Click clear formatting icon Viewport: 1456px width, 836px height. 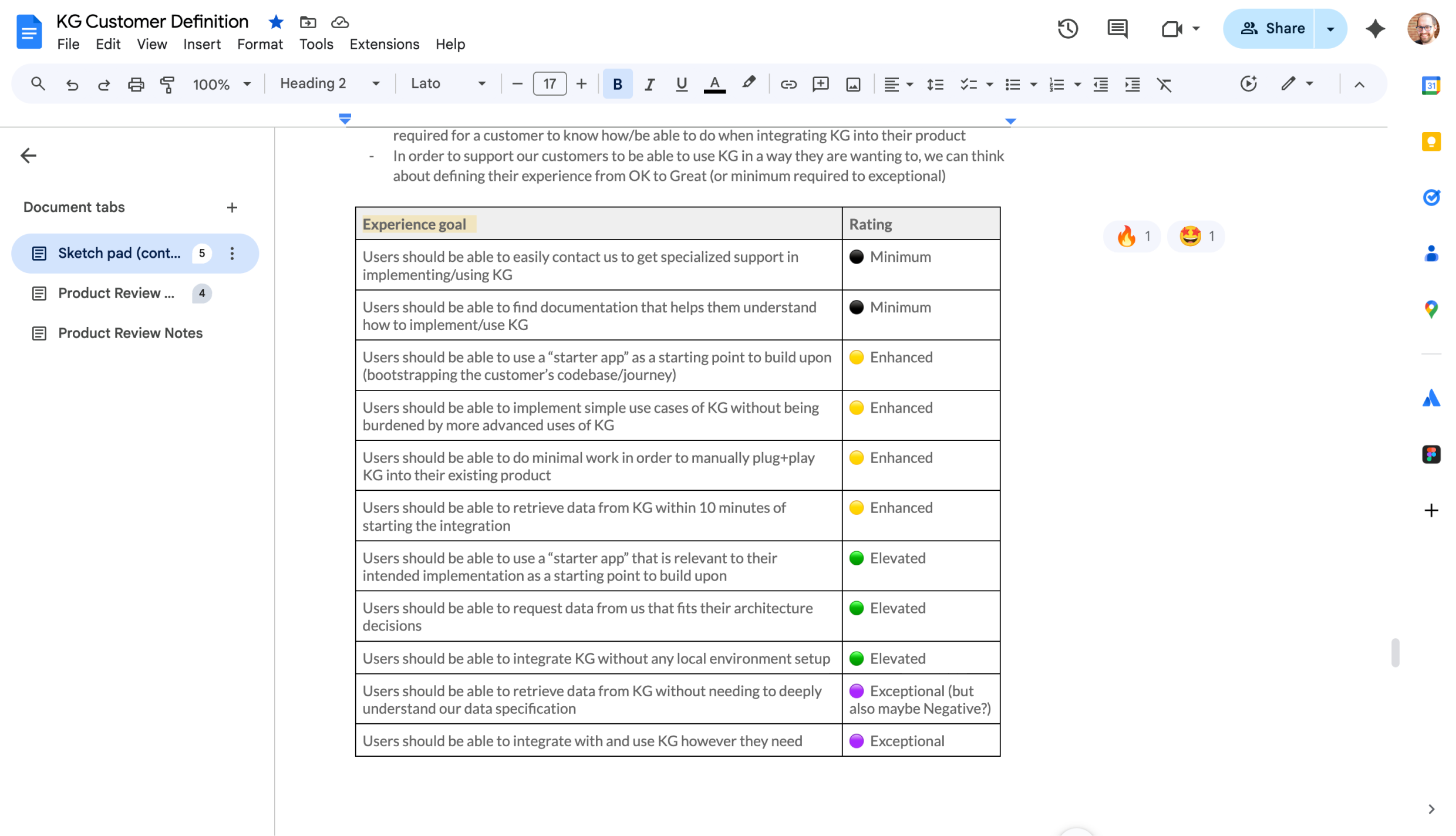[1164, 84]
